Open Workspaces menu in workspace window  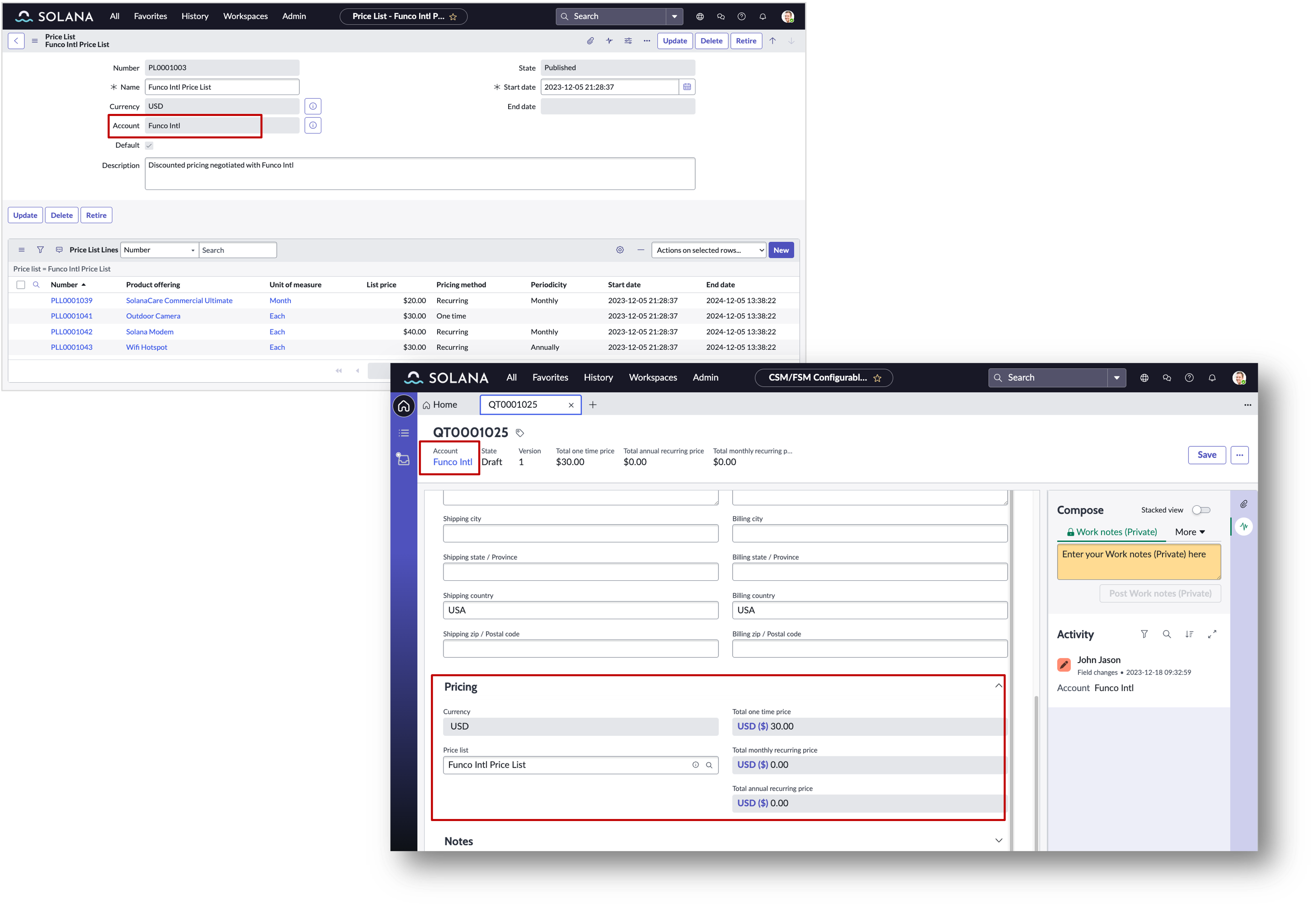coord(653,378)
